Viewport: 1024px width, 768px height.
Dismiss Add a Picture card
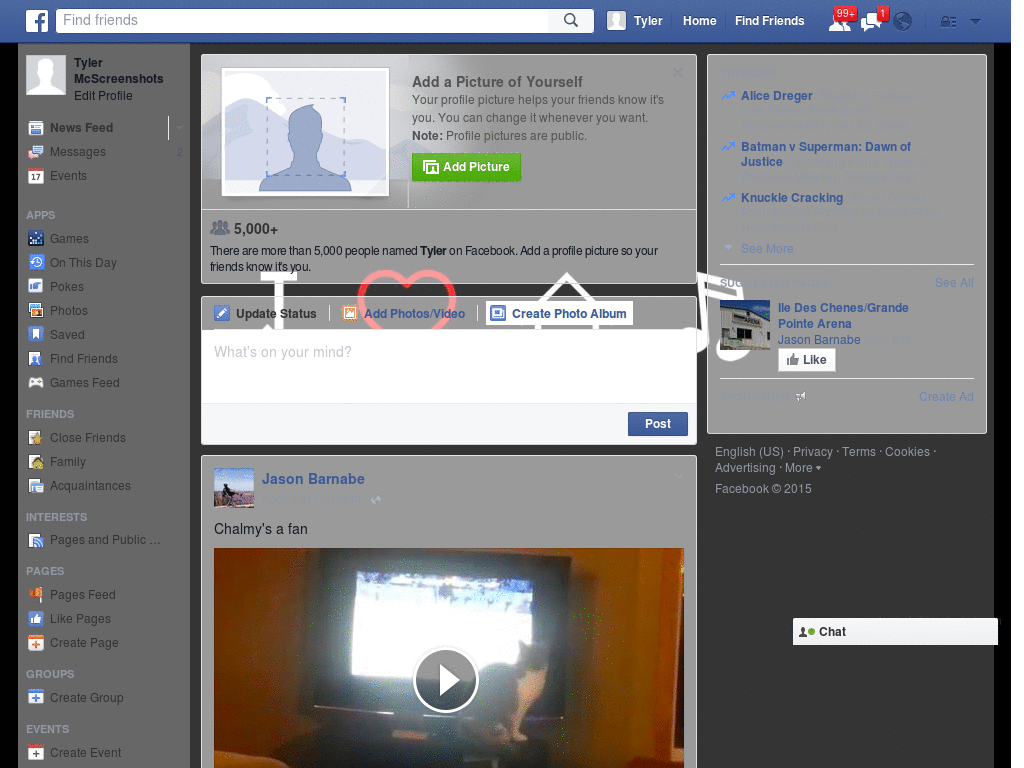(x=678, y=72)
